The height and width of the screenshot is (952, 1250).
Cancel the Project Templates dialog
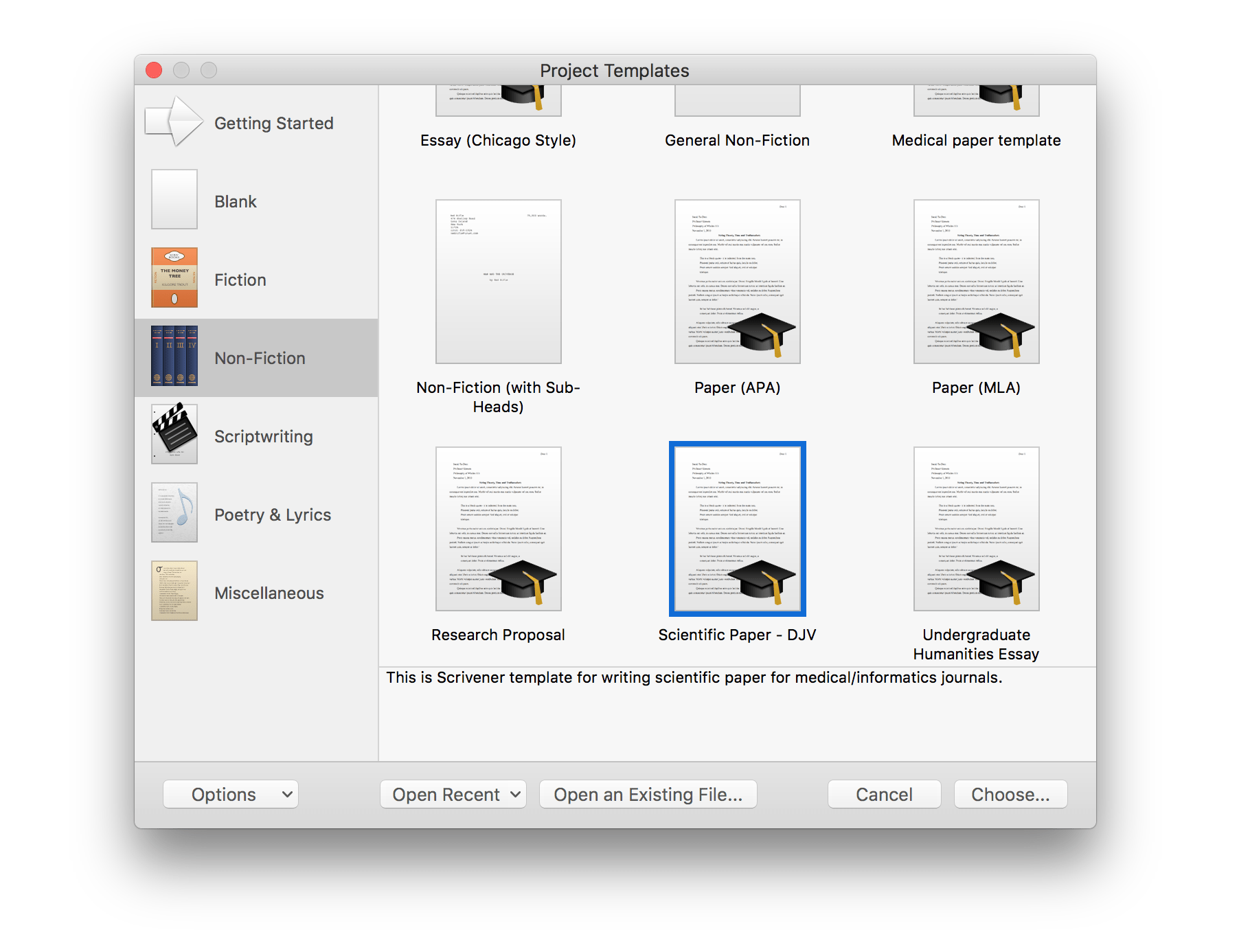point(885,795)
